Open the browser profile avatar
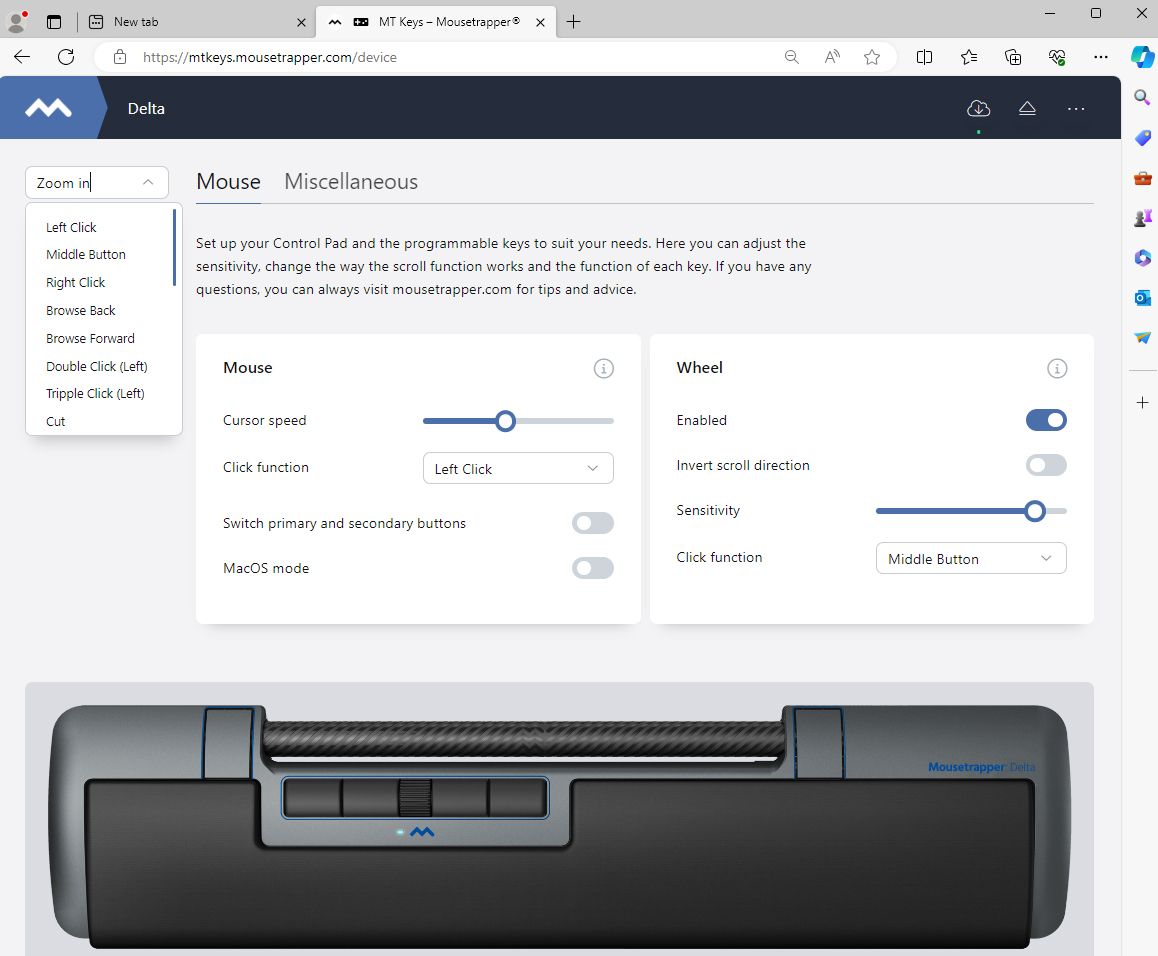The height and width of the screenshot is (956, 1158). pos(16,21)
